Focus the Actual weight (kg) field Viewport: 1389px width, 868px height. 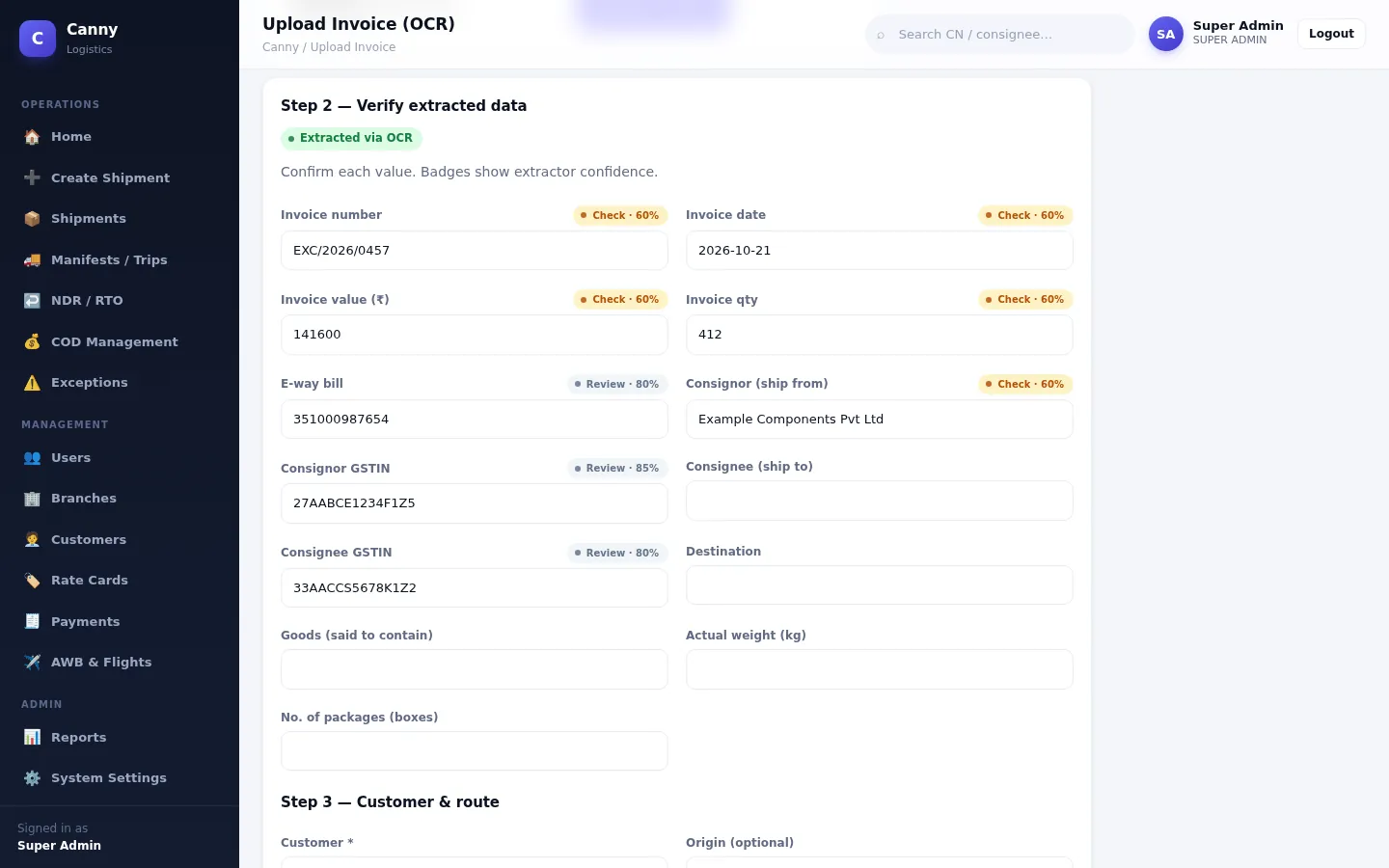[x=880, y=669]
